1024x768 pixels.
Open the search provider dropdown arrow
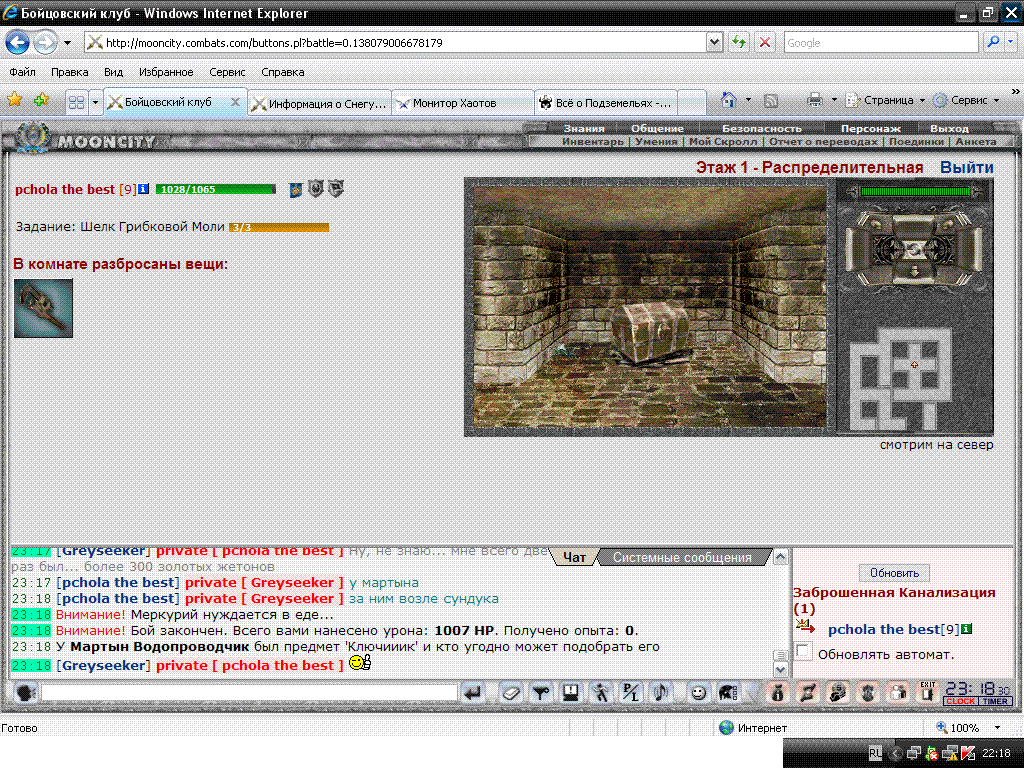(x=1011, y=42)
